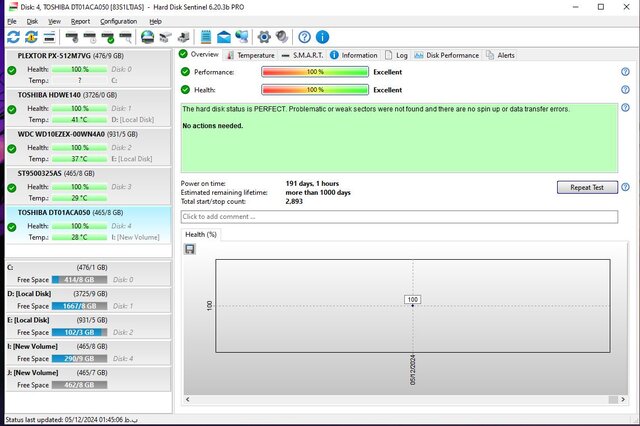The width and height of the screenshot is (640, 426).
Task: Open Configuration via the gear toolbar icon
Action: [x=264, y=37]
